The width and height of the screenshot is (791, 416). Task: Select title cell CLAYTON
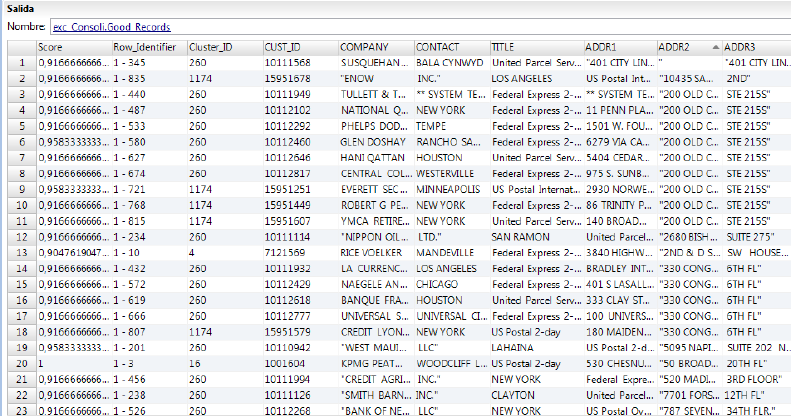537,395
